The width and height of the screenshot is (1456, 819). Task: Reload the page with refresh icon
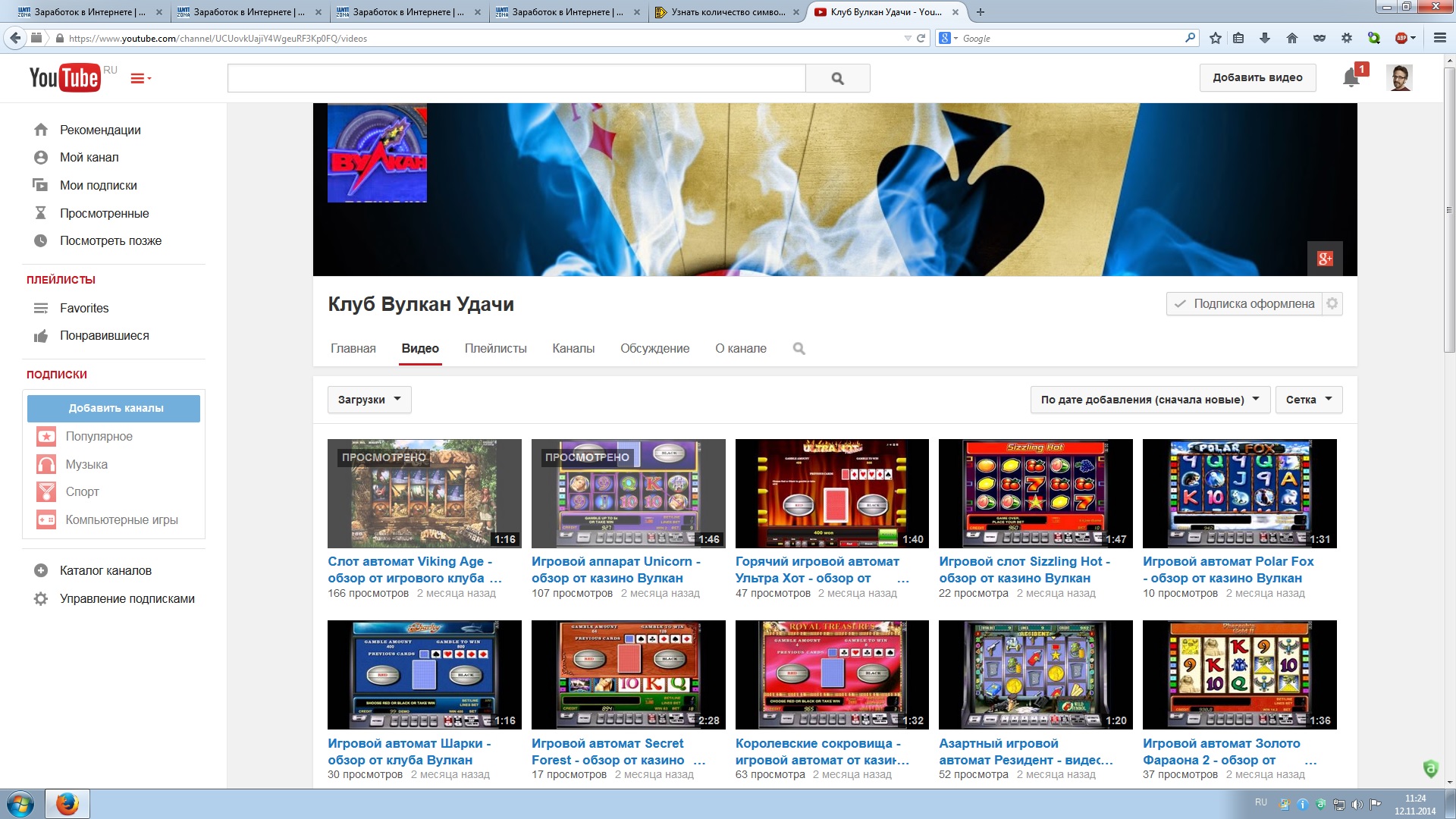[921, 38]
